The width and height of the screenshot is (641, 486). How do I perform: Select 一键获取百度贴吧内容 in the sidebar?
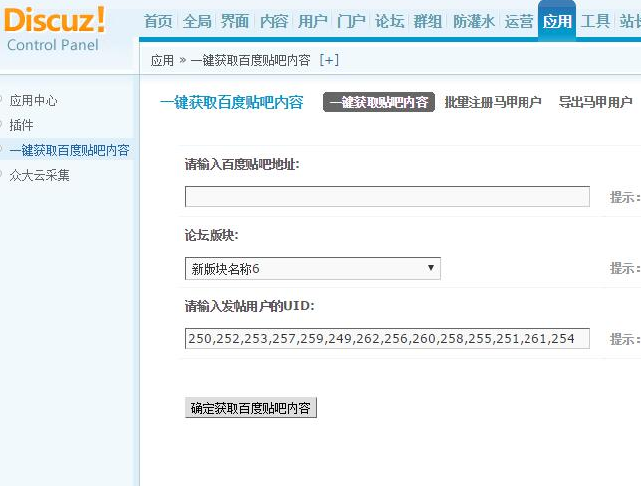click(69, 150)
